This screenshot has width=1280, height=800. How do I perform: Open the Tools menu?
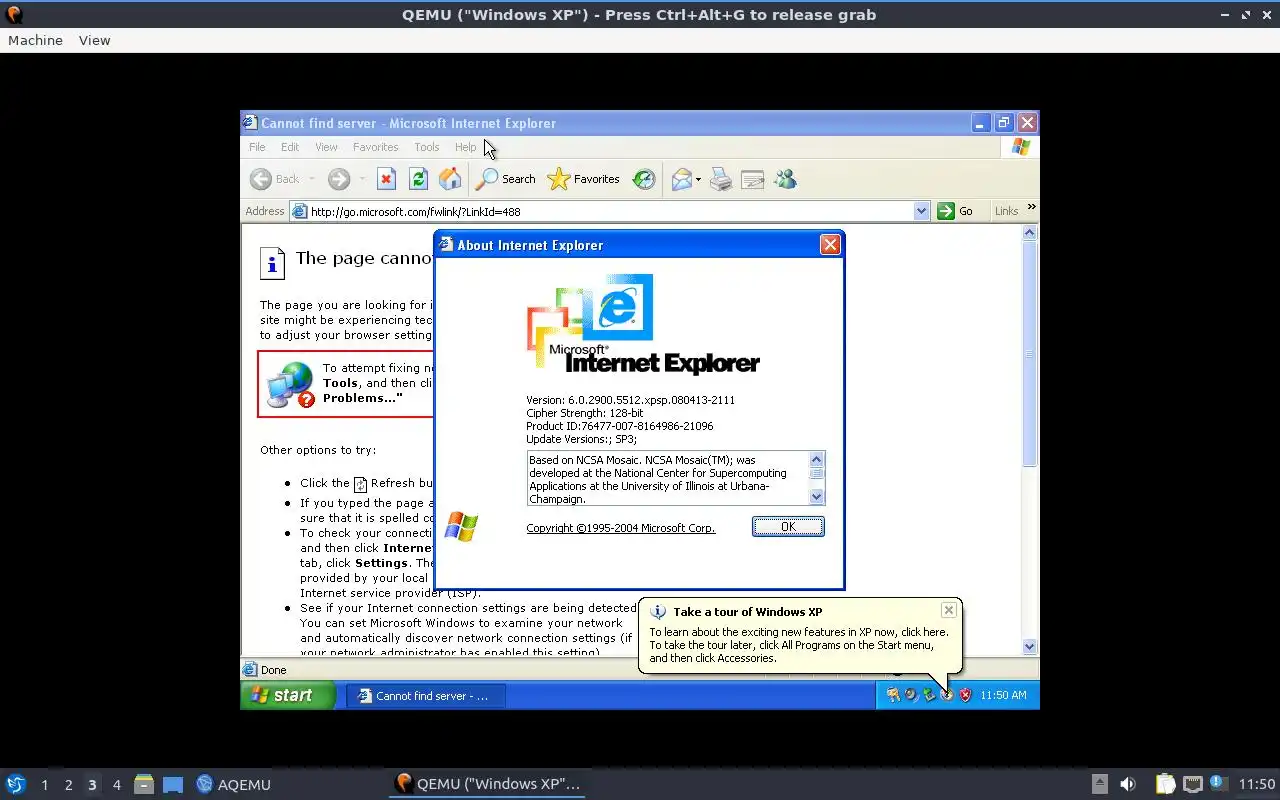tap(427, 147)
